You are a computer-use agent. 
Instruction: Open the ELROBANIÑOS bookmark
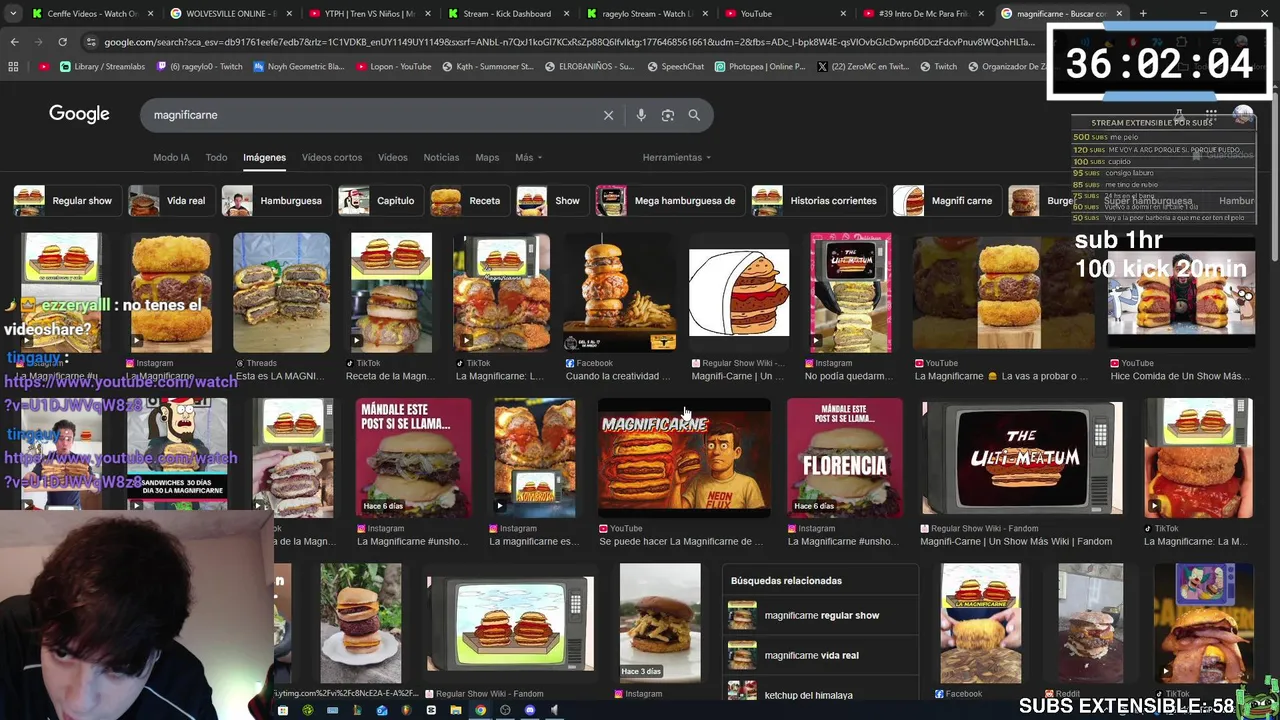click(590, 66)
